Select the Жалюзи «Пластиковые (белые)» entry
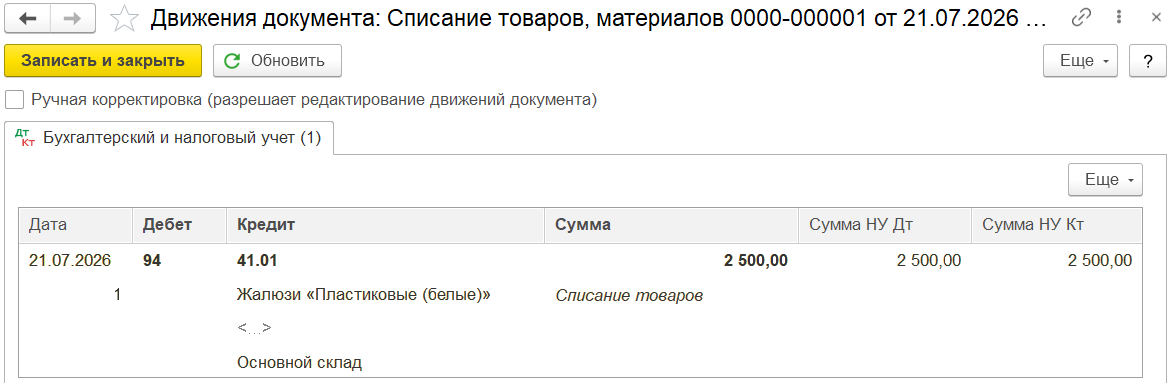The image size is (1171, 383). 363,295
